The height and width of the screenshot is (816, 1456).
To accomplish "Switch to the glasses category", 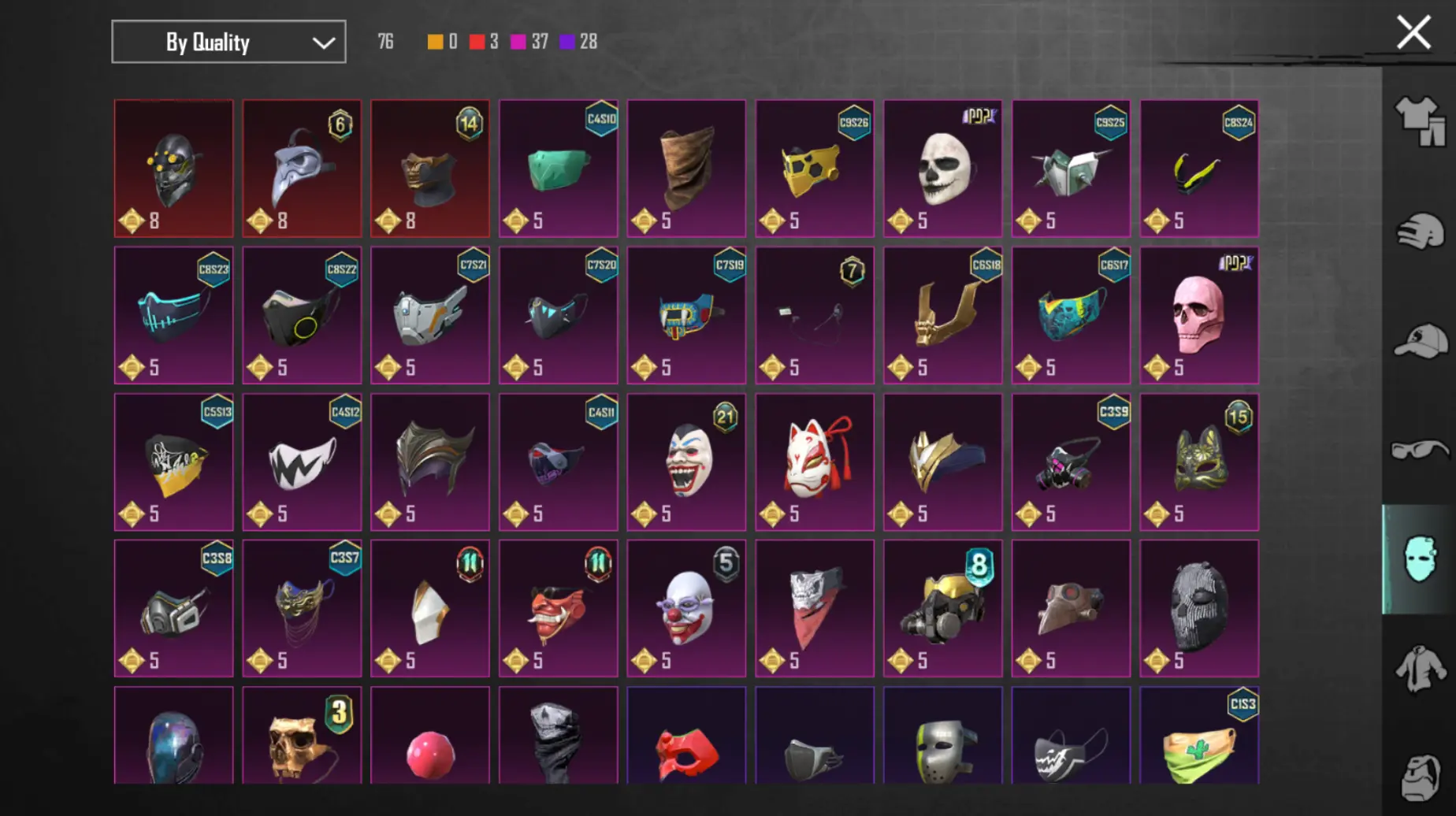I will [x=1421, y=450].
